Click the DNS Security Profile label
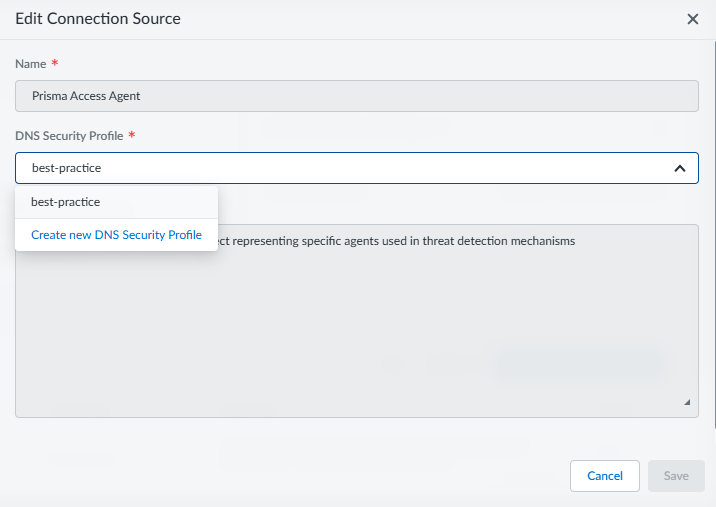716x507 pixels. pyautogui.click(x=69, y=136)
